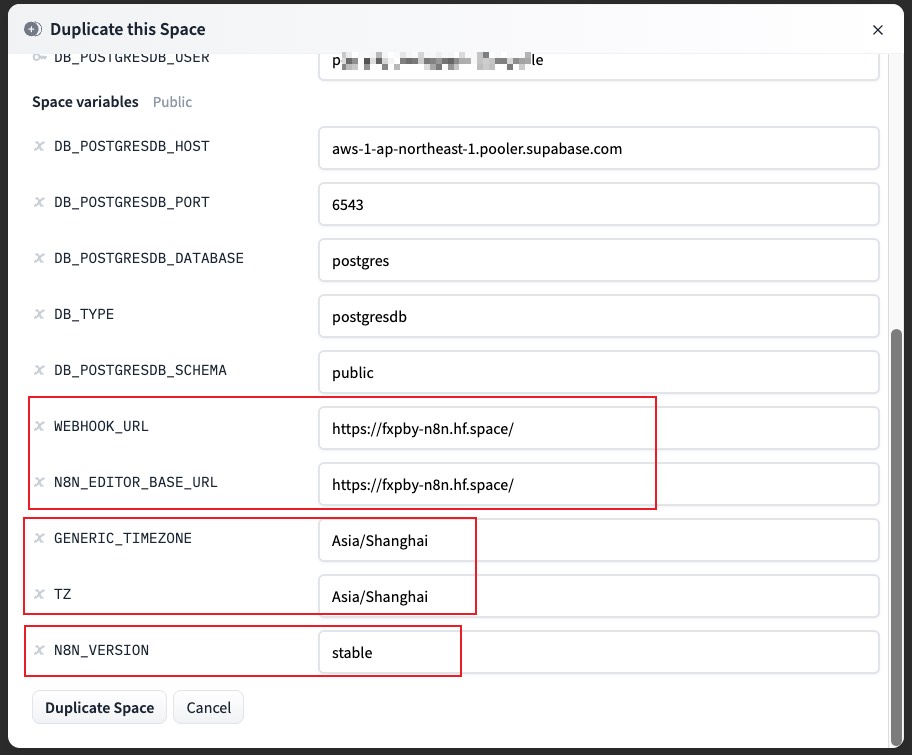
Task: Cancel the duplicate space dialog
Action: (x=208, y=707)
